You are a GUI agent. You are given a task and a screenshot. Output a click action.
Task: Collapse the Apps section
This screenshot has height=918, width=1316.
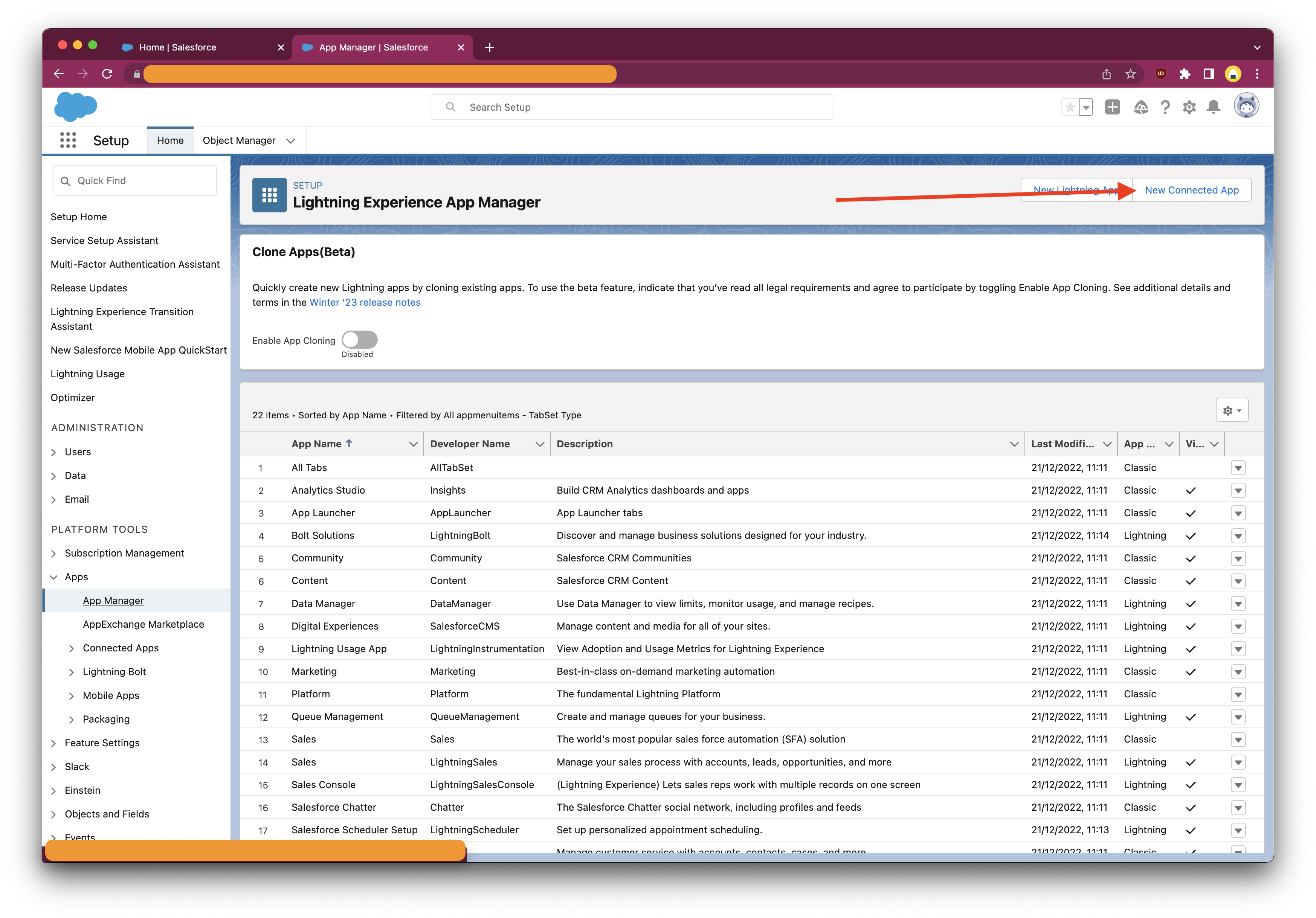click(x=54, y=577)
